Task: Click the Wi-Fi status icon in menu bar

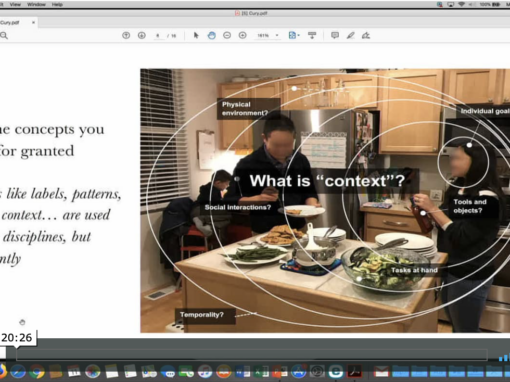Action: point(461,4)
